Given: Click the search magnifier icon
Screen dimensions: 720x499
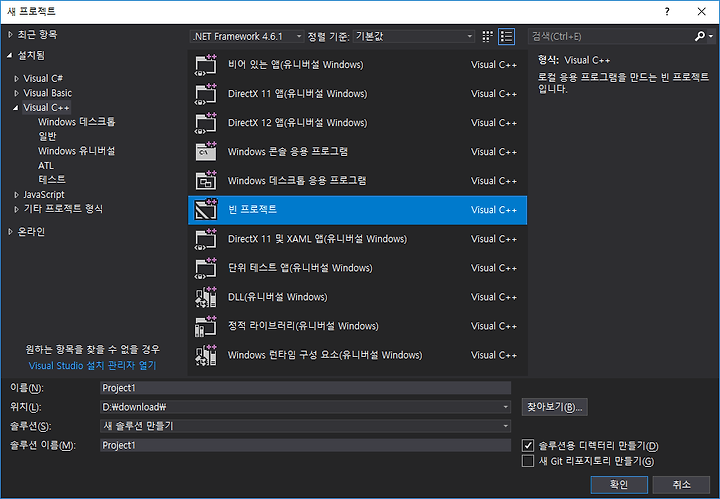Looking at the screenshot, I should (x=699, y=36).
